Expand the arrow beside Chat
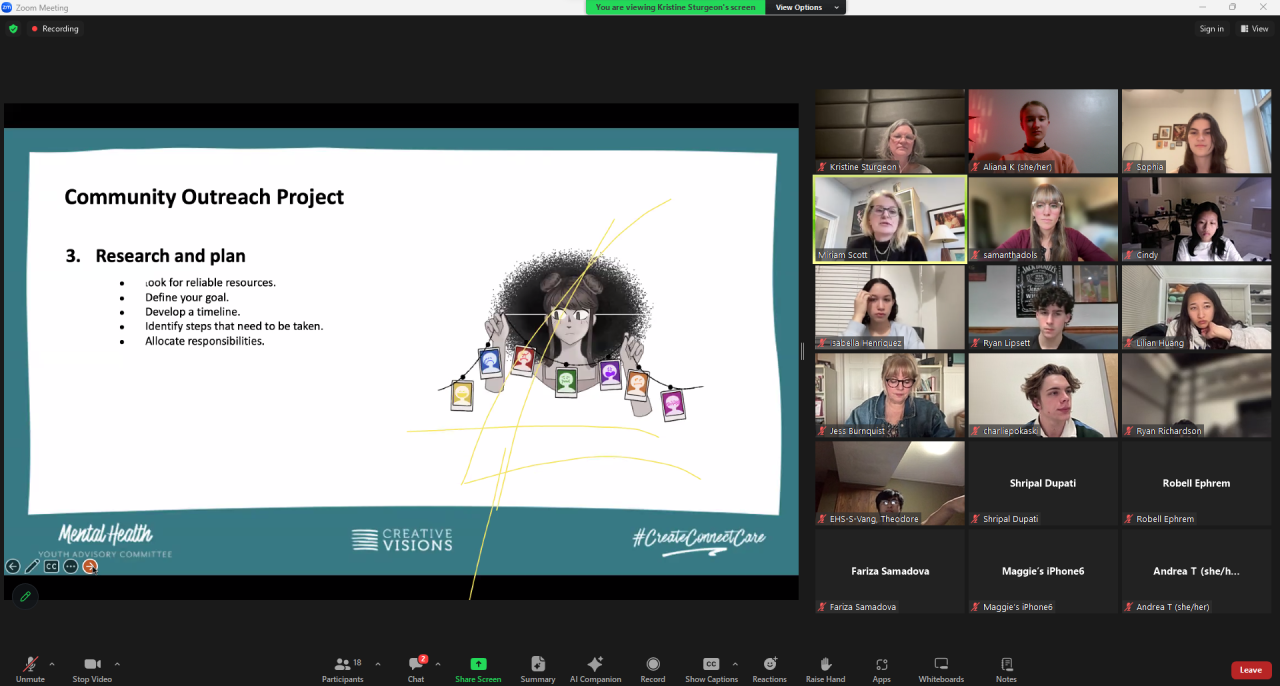This screenshot has width=1280, height=686. click(x=437, y=664)
